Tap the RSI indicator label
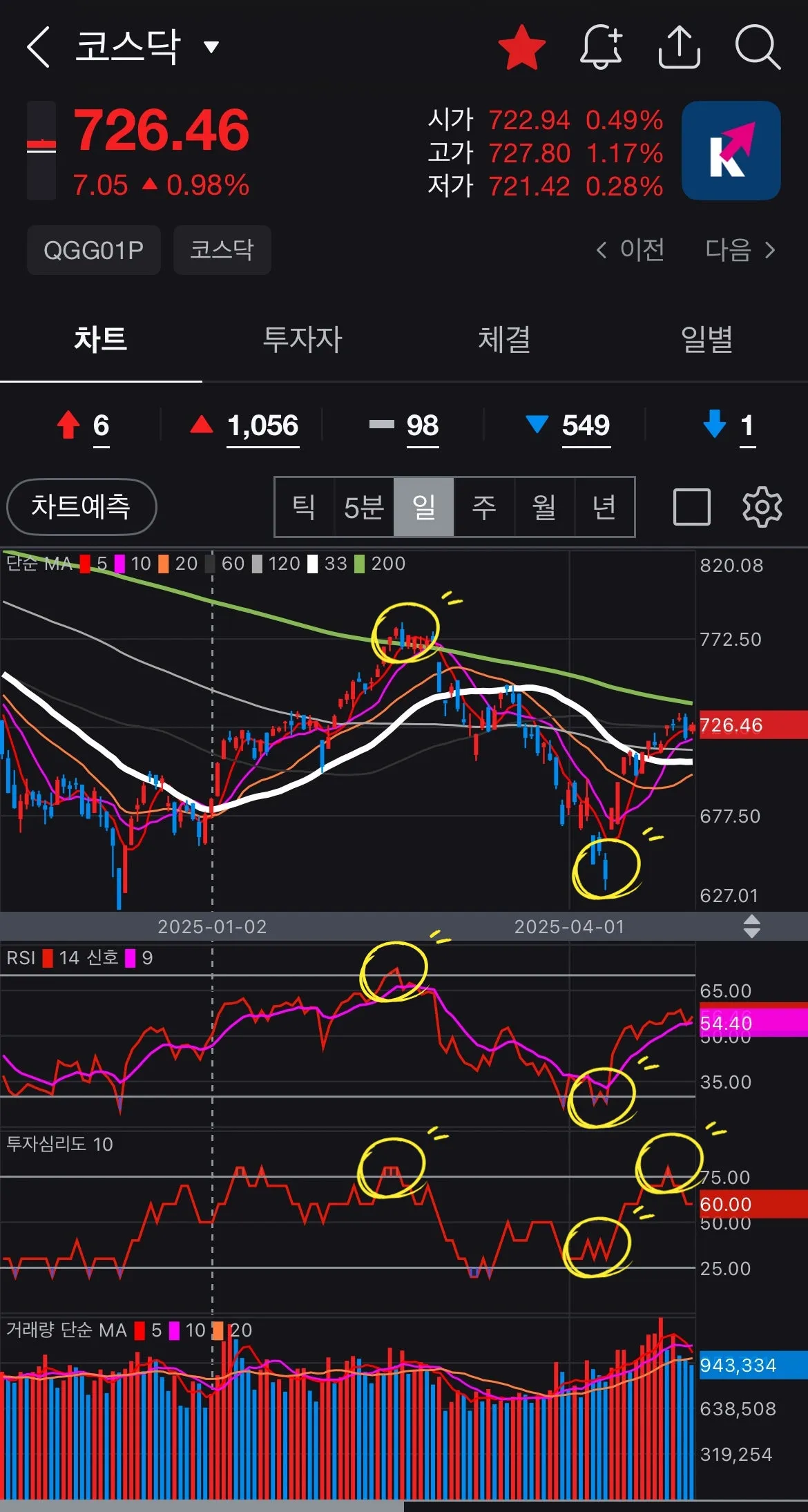808x1512 pixels. coord(21,958)
